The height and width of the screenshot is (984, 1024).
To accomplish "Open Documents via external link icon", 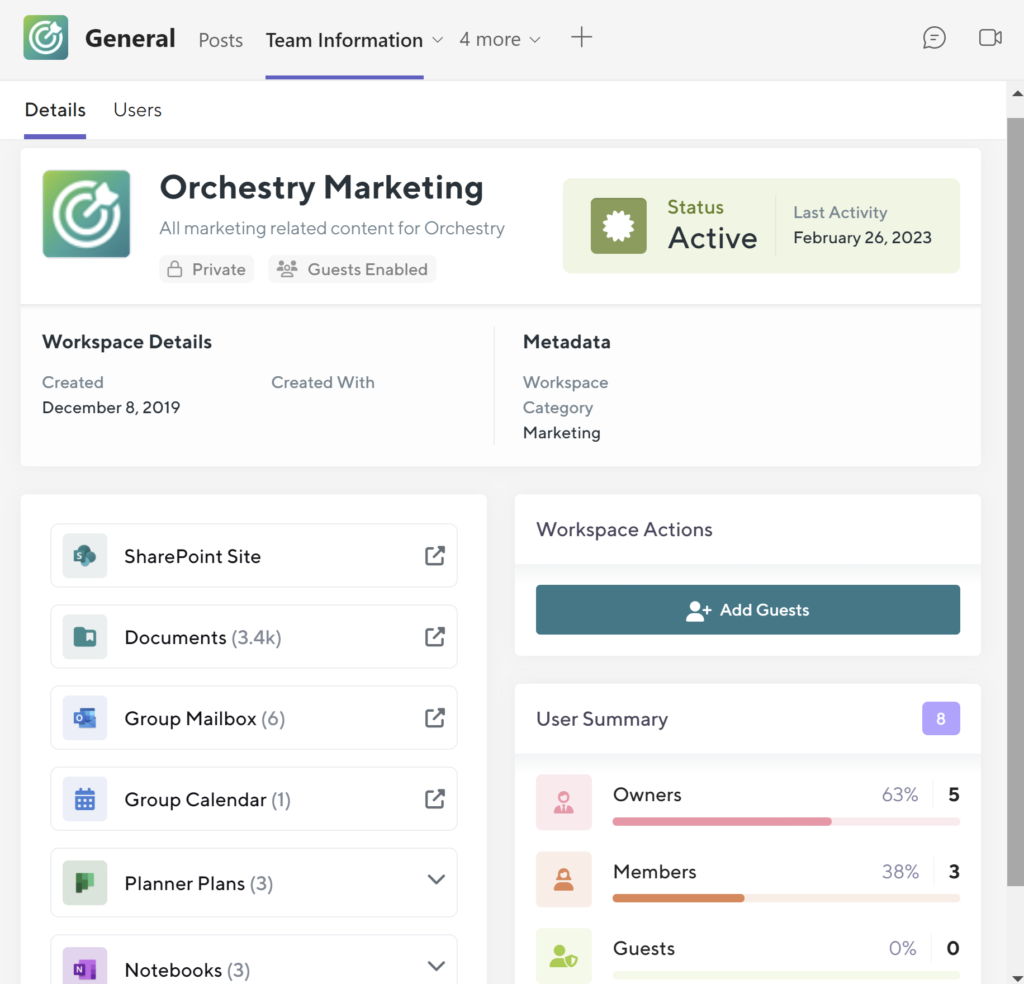I will [435, 637].
